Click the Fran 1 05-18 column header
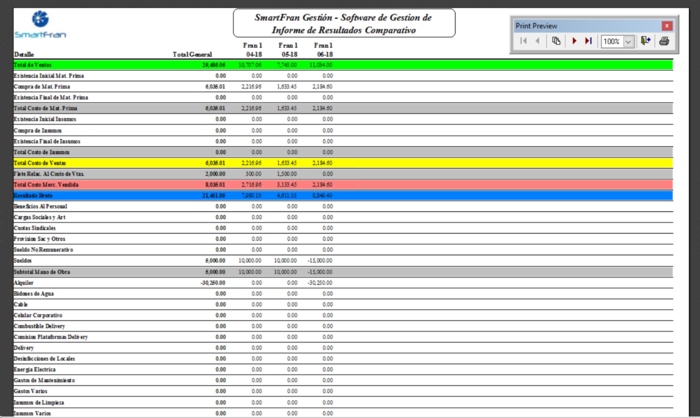The height and width of the screenshot is (418, 700). click(x=288, y=50)
